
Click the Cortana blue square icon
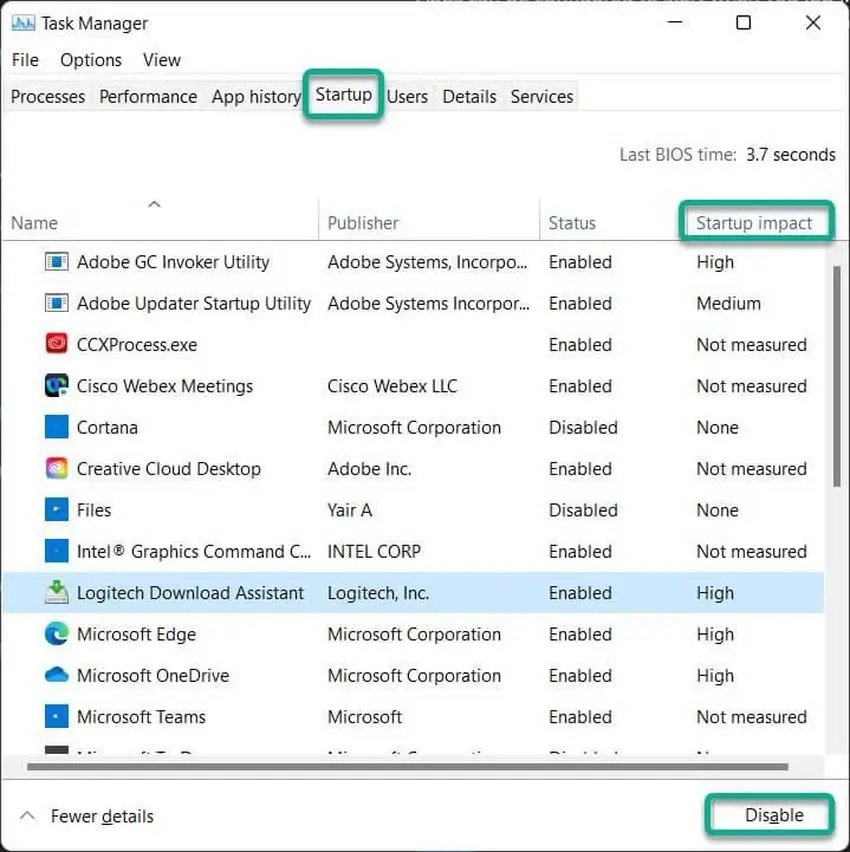point(57,427)
